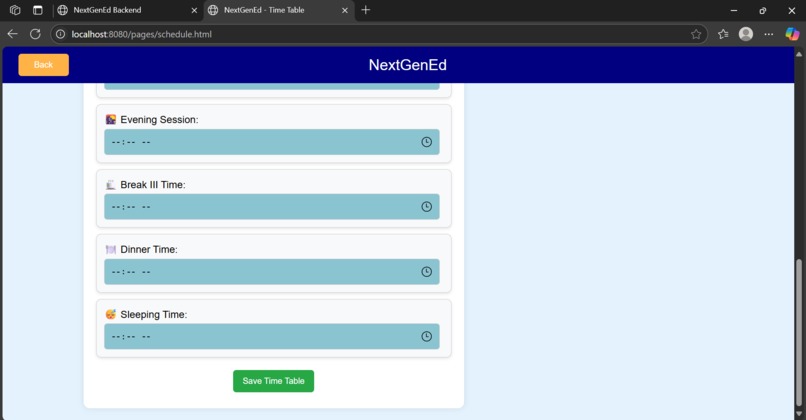Close the NextGenEd Backend tab
This screenshot has height=420, width=806.
tap(194, 10)
